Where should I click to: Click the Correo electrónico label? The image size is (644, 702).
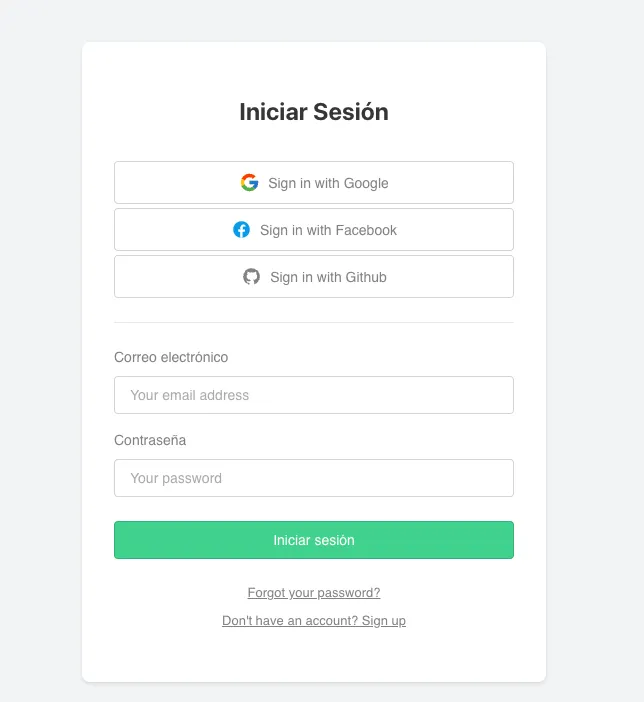pos(171,357)
